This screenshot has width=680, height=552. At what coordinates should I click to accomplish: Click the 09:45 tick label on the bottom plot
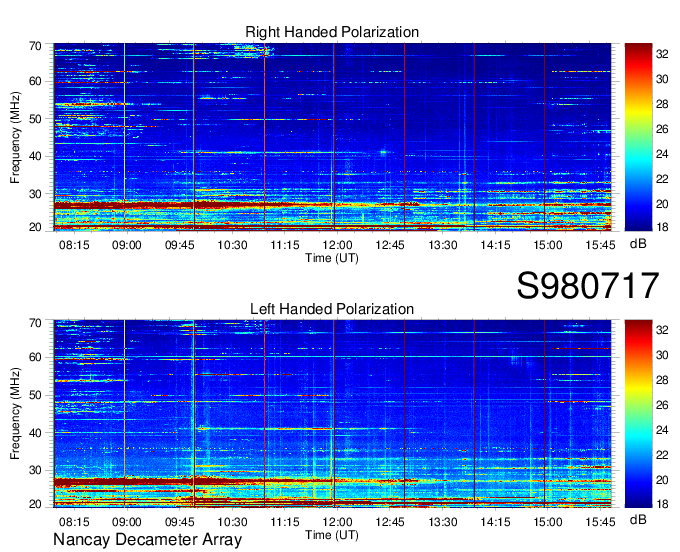click(180, 522)
